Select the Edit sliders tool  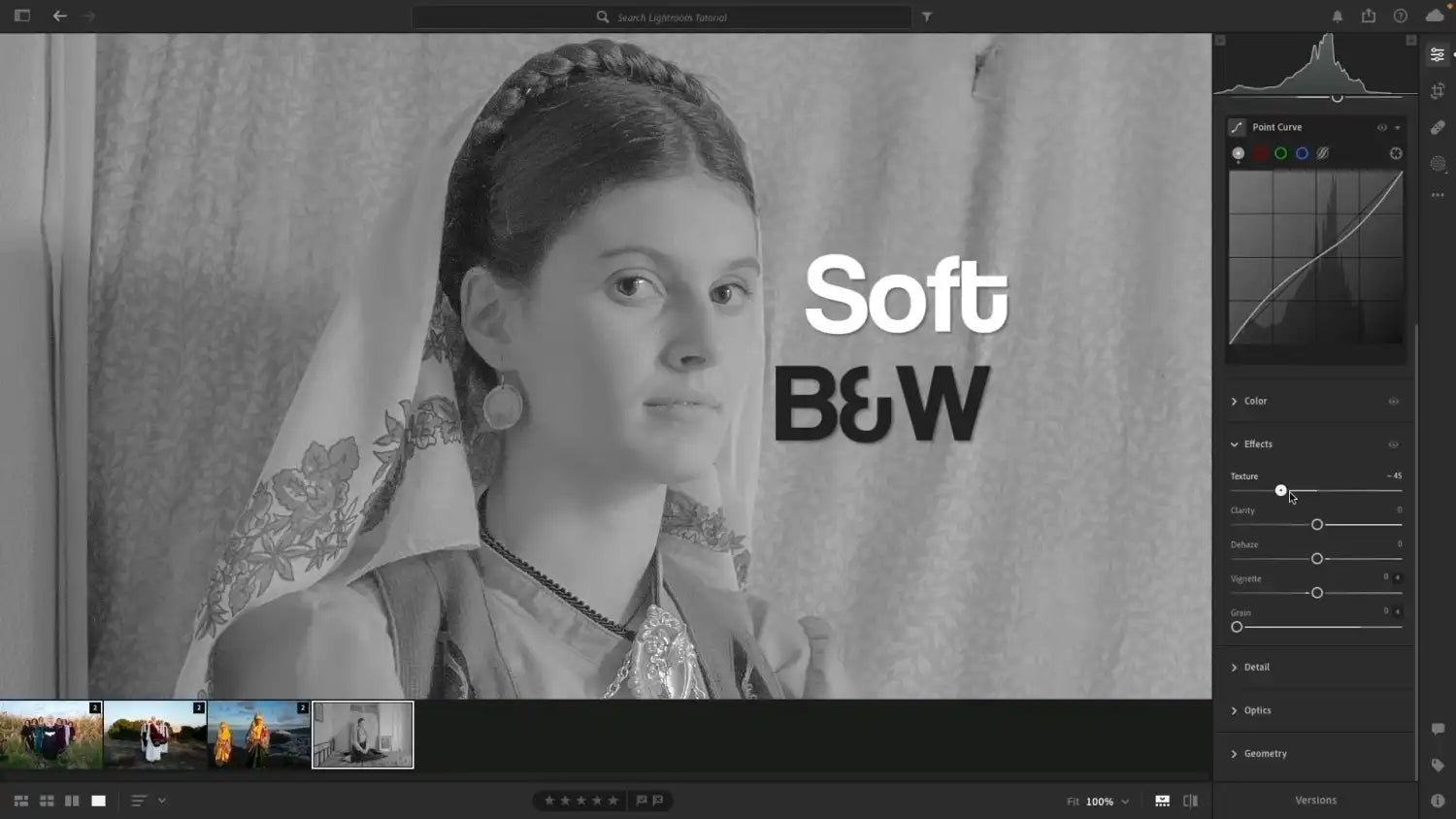[x=1438, y=54]
